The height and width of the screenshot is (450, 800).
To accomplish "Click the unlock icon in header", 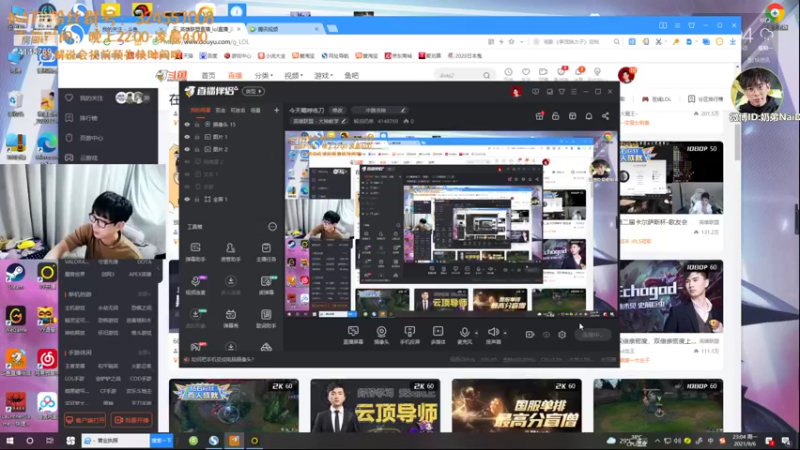I will [556, 116].
